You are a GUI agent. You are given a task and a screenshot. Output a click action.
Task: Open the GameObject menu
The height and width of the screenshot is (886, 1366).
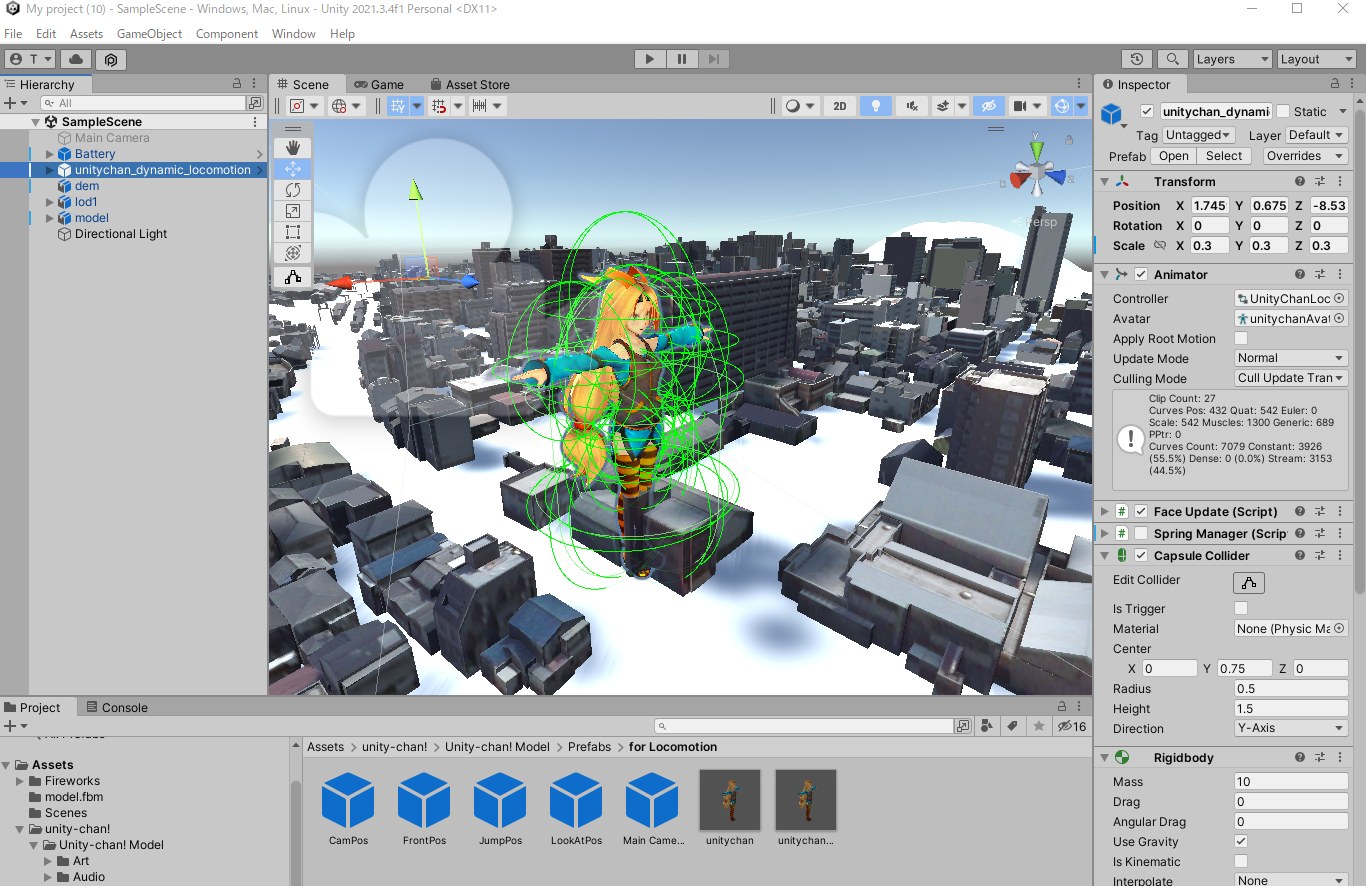point(149,34)
